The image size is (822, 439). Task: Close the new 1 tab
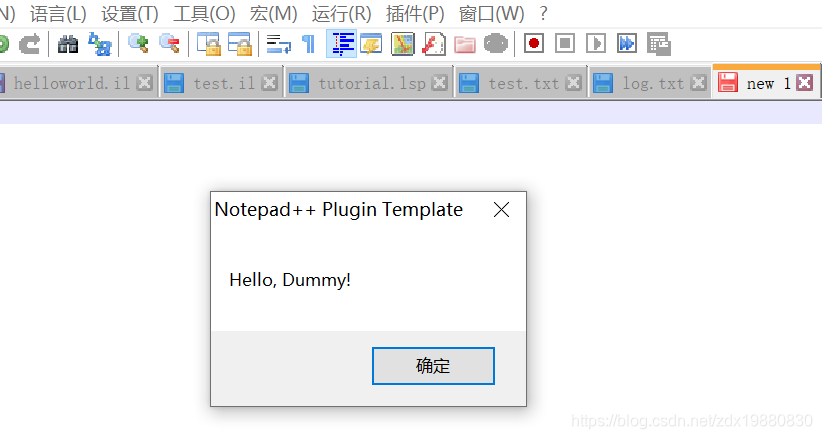point(804,83)
